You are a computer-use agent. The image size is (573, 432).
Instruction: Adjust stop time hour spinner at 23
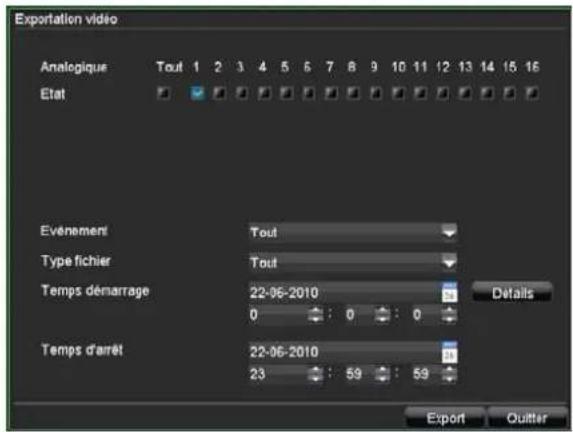tap(315, 374)
